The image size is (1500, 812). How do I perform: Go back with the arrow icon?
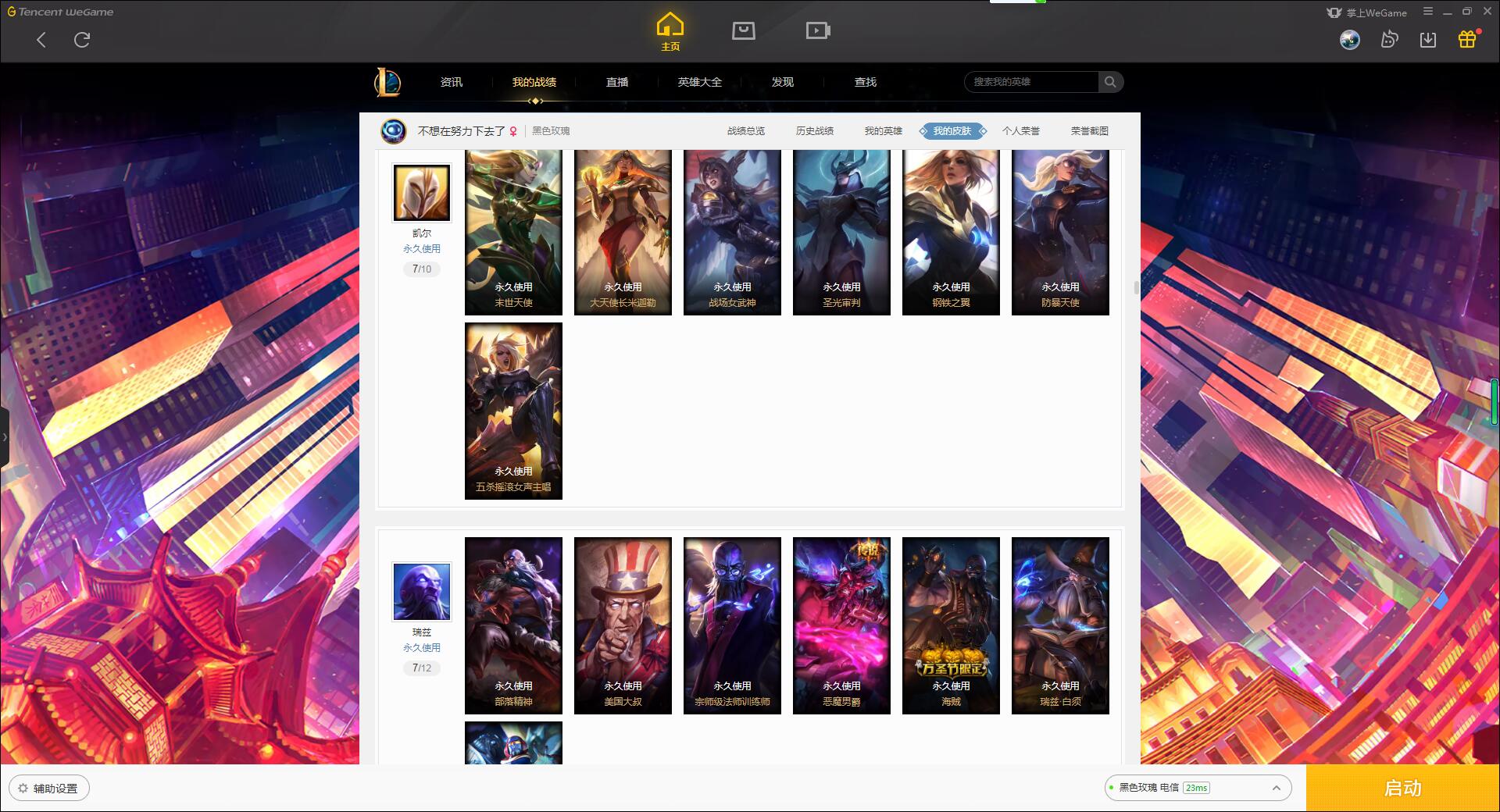click(41, 40)
